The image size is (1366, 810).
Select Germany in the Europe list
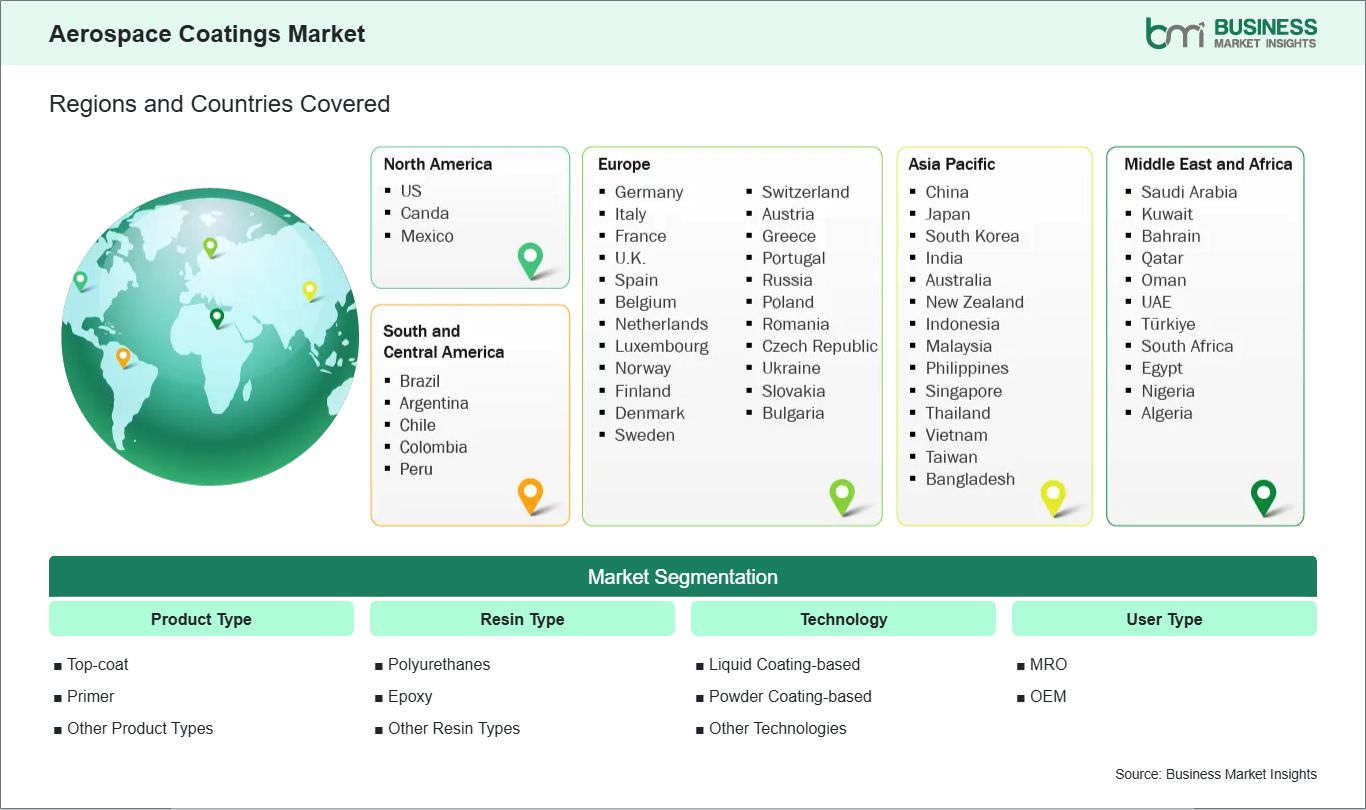(x=649, y=192)
